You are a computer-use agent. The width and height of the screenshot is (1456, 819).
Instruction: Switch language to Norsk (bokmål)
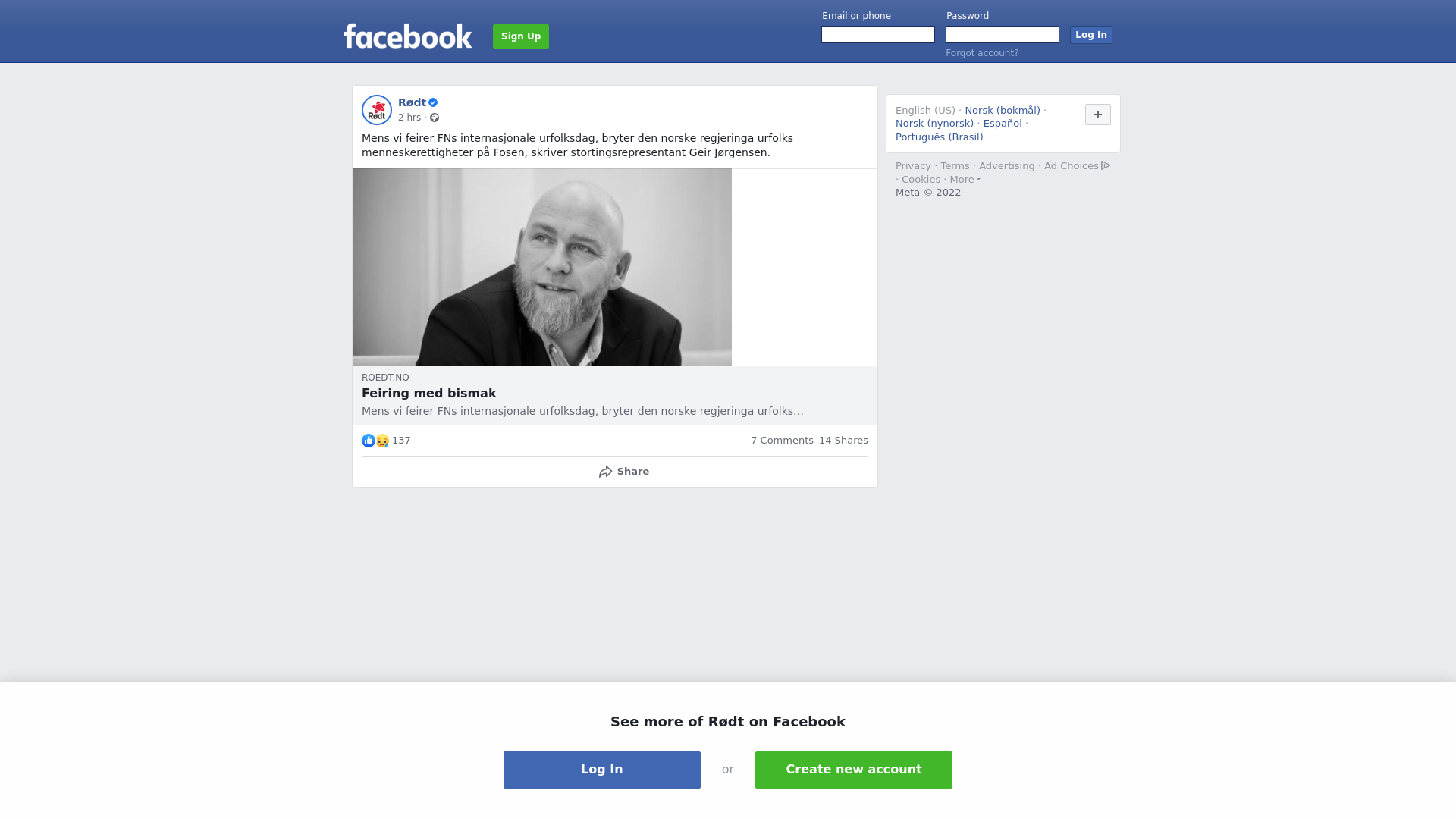coord(1003,111)
